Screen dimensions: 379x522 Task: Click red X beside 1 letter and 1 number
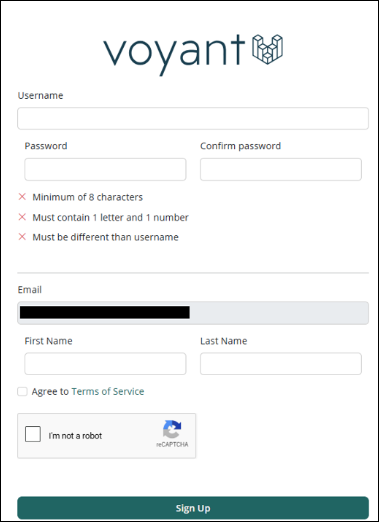(22, 217)
